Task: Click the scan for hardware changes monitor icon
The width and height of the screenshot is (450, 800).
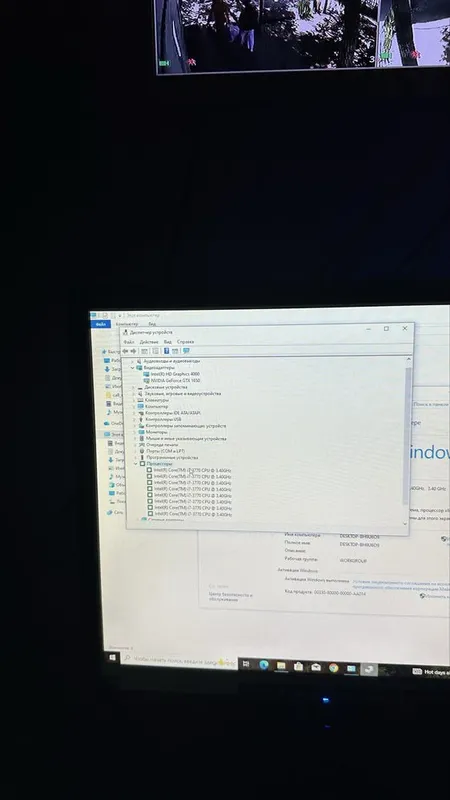Action: (x=186, y=351)
